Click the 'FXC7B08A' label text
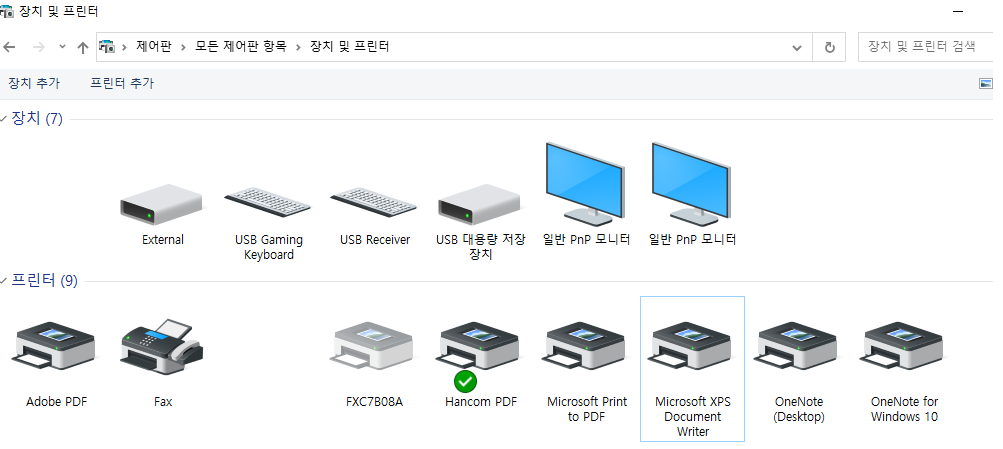 374,402
